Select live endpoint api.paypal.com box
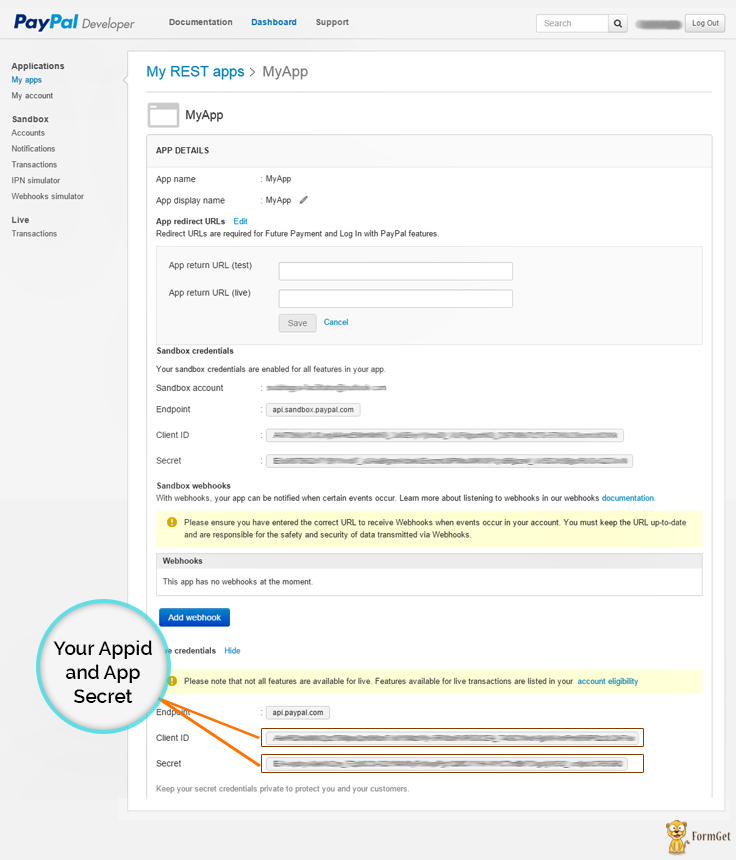The image size is (736, 860). point(298,712)
